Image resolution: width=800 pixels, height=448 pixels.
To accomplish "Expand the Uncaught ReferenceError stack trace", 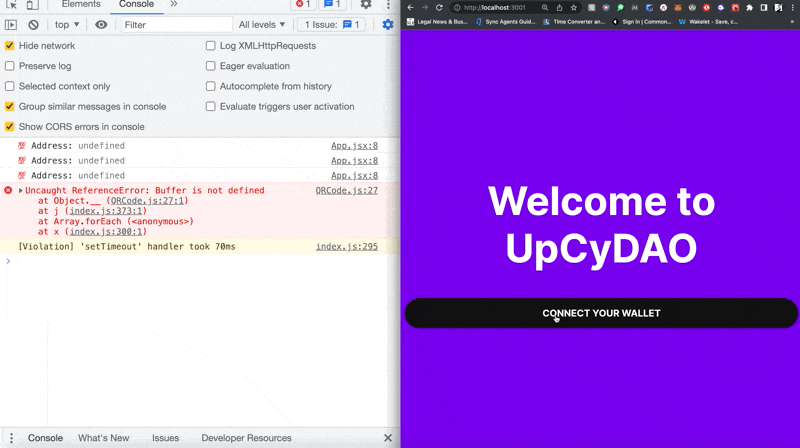I will point(21,190).
